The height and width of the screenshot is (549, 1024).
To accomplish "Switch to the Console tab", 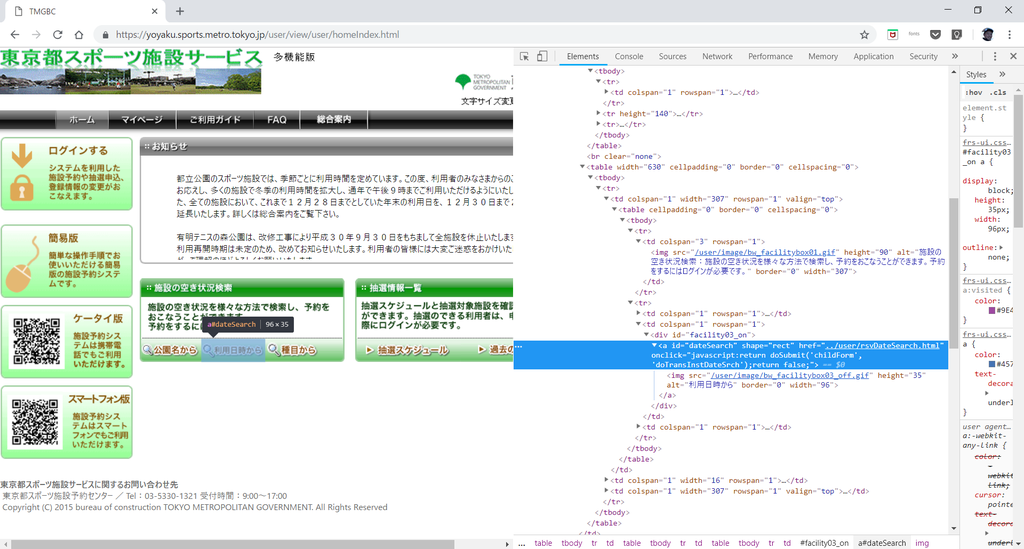I will (x=629, y=57).
